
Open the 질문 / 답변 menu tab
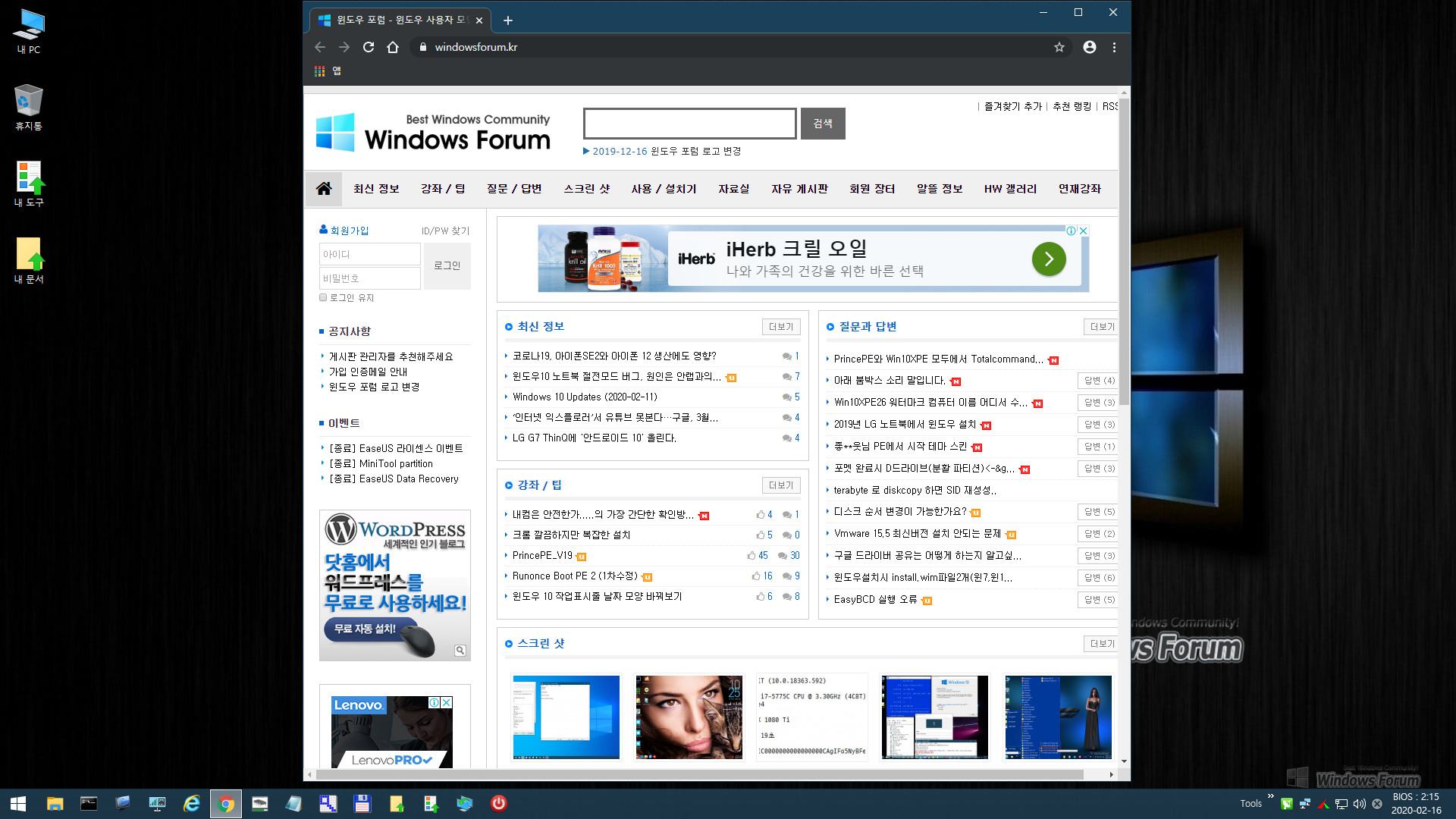514,189
